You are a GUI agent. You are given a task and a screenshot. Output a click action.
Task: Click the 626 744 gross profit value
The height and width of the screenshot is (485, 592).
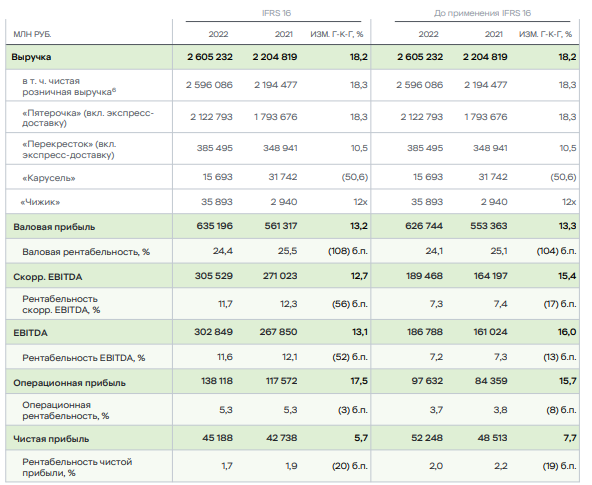click(424, 226)
